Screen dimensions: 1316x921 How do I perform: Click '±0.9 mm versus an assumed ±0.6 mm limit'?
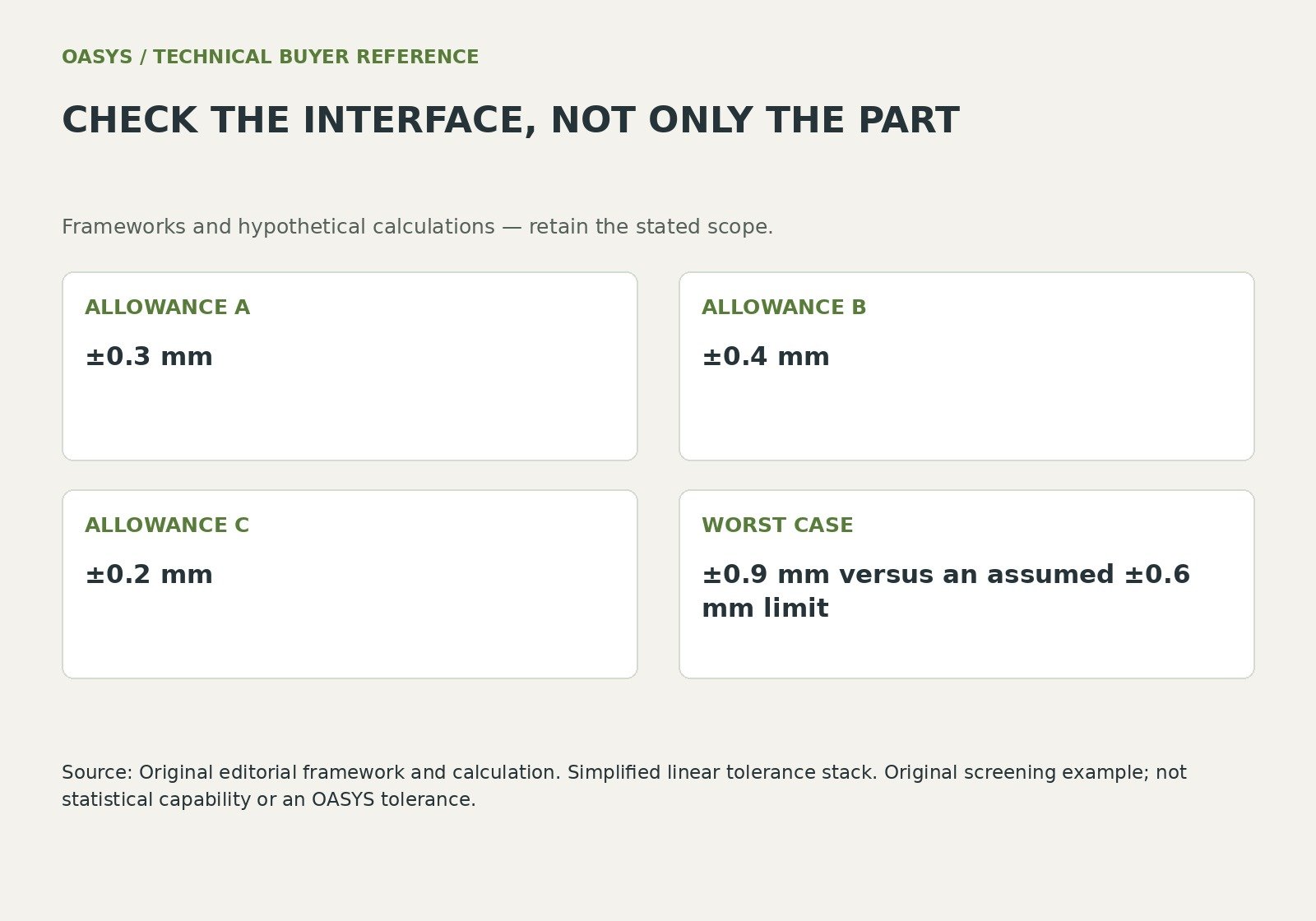pos(946,591)
